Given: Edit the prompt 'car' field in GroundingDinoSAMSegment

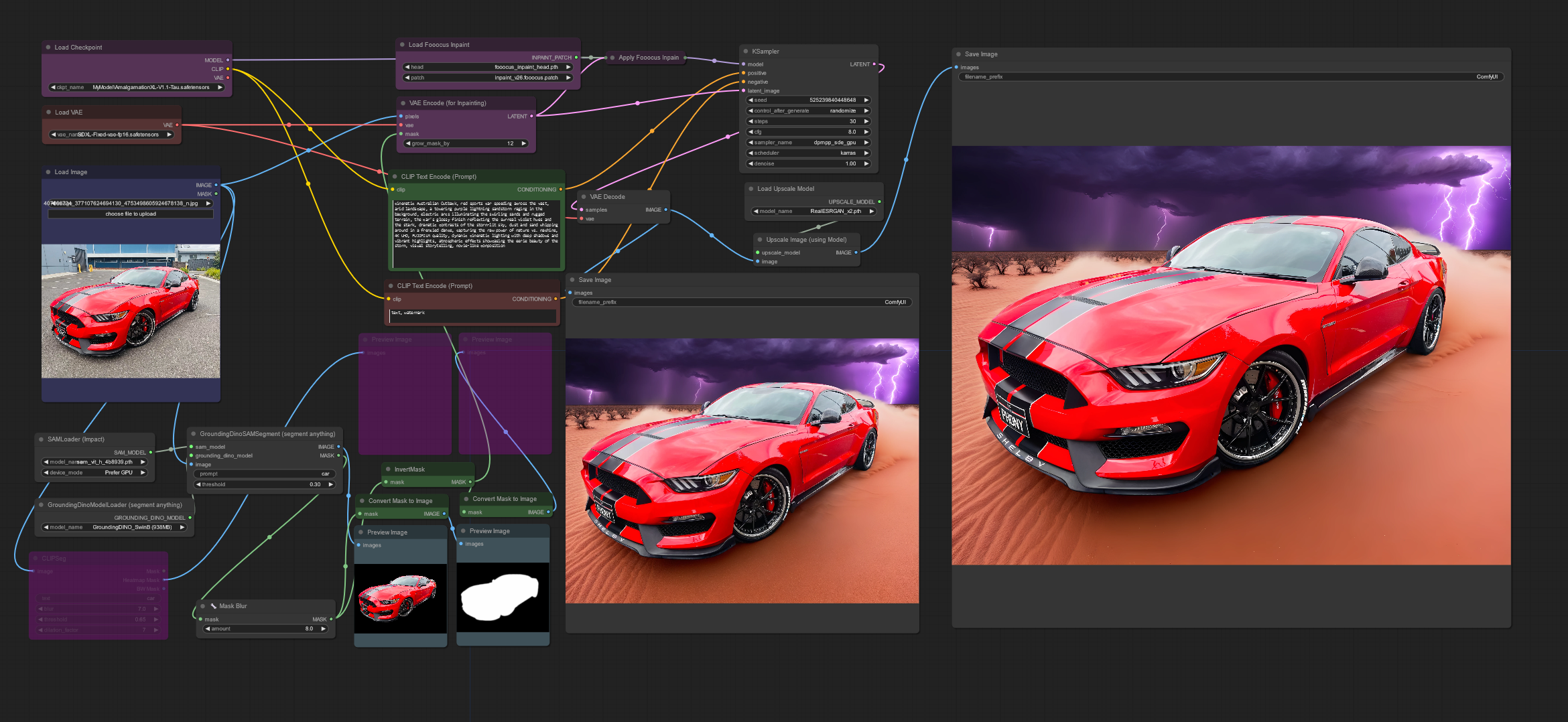Looking at the screenshot, I should click(x=265, y=474).
